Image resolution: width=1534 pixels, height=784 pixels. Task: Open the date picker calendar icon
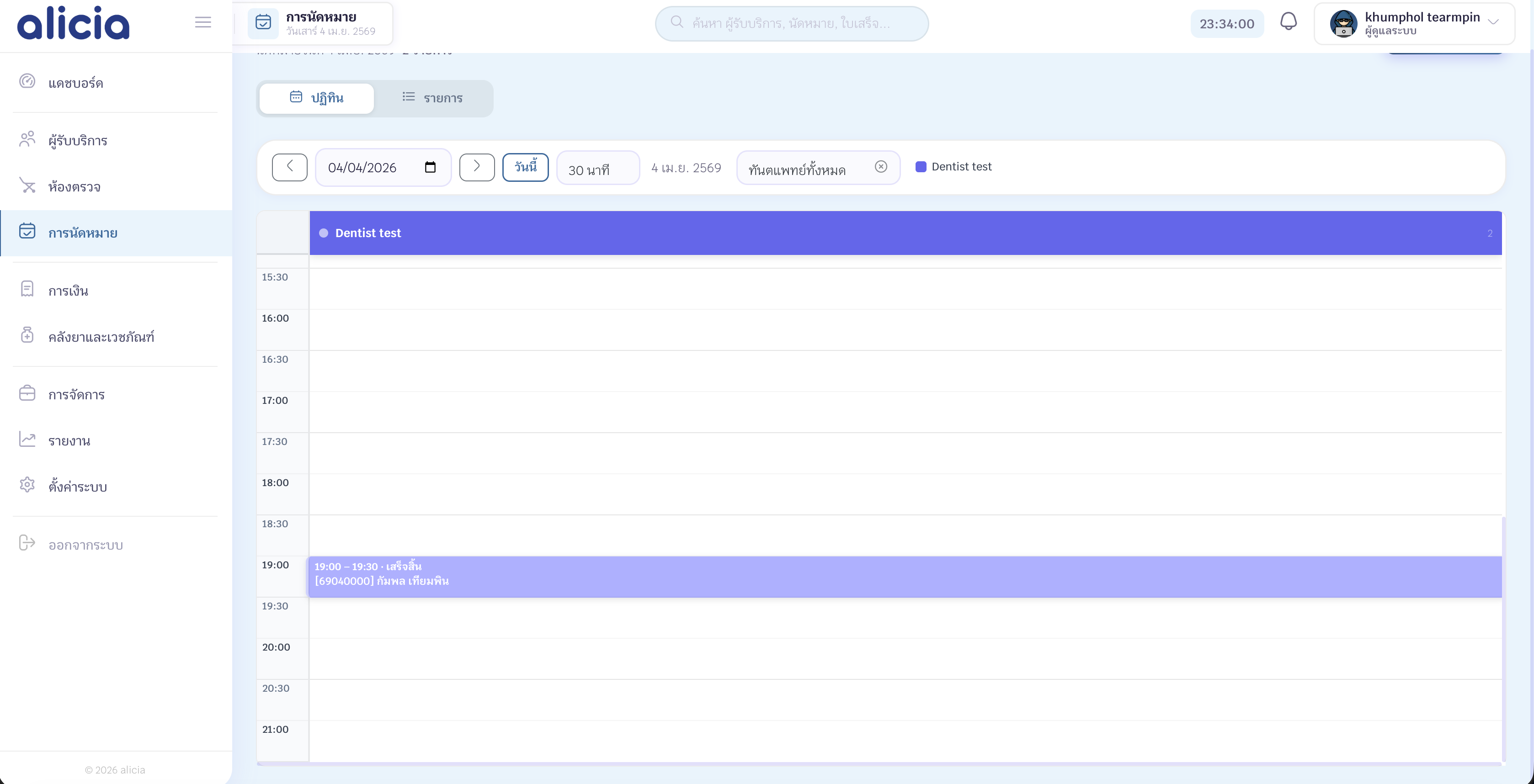(x=430, y=167)
